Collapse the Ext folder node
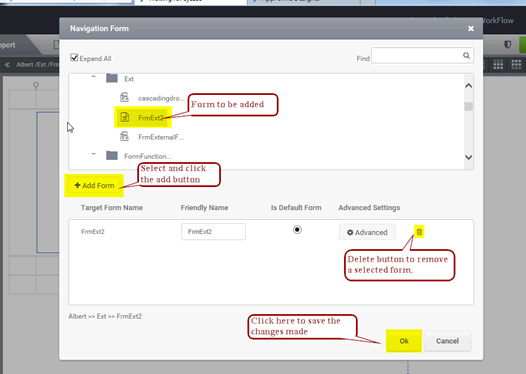This screenshot has width=526, height=374. pos(94,77)
